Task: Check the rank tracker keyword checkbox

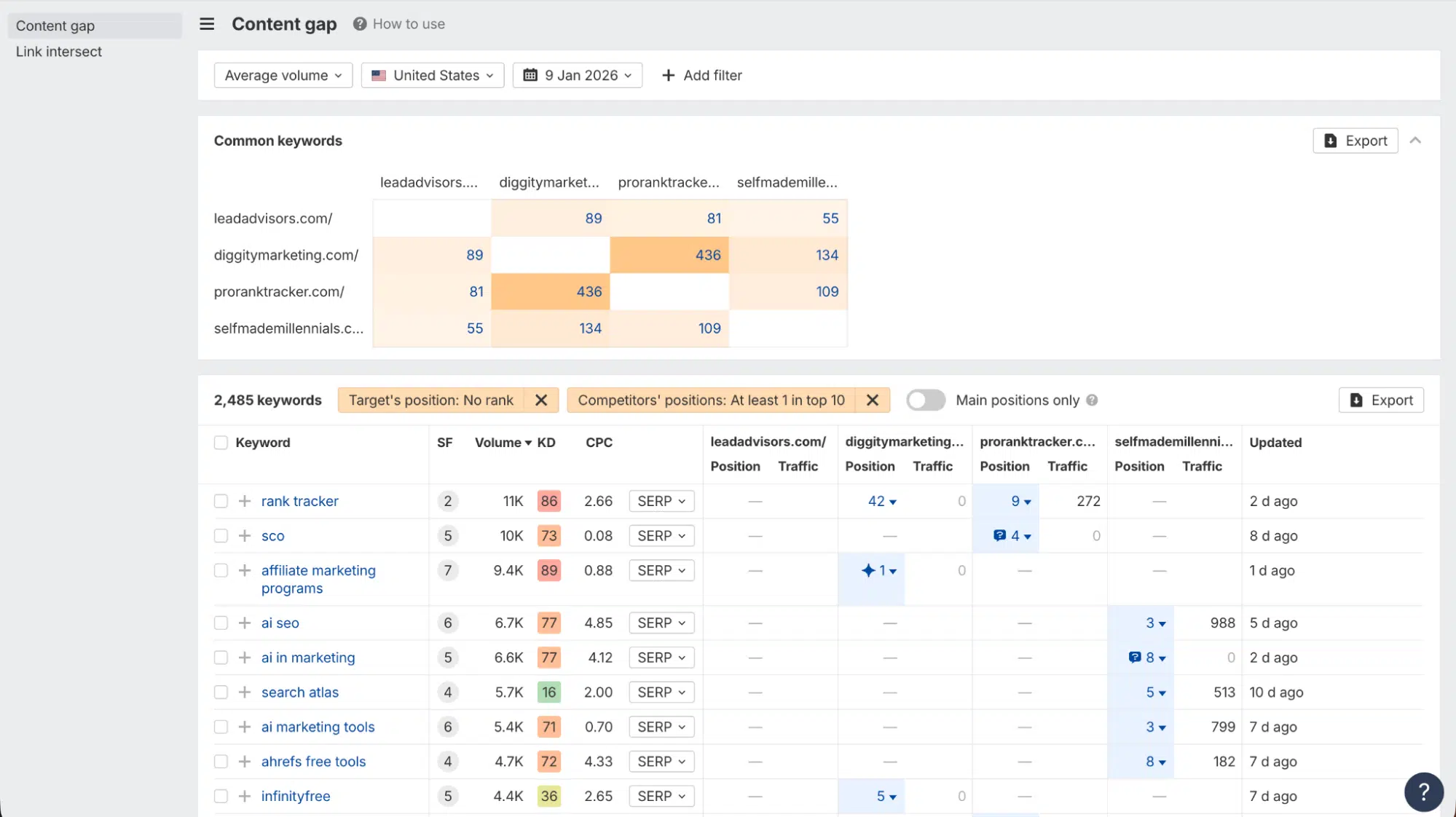Action: coord(221,501)
